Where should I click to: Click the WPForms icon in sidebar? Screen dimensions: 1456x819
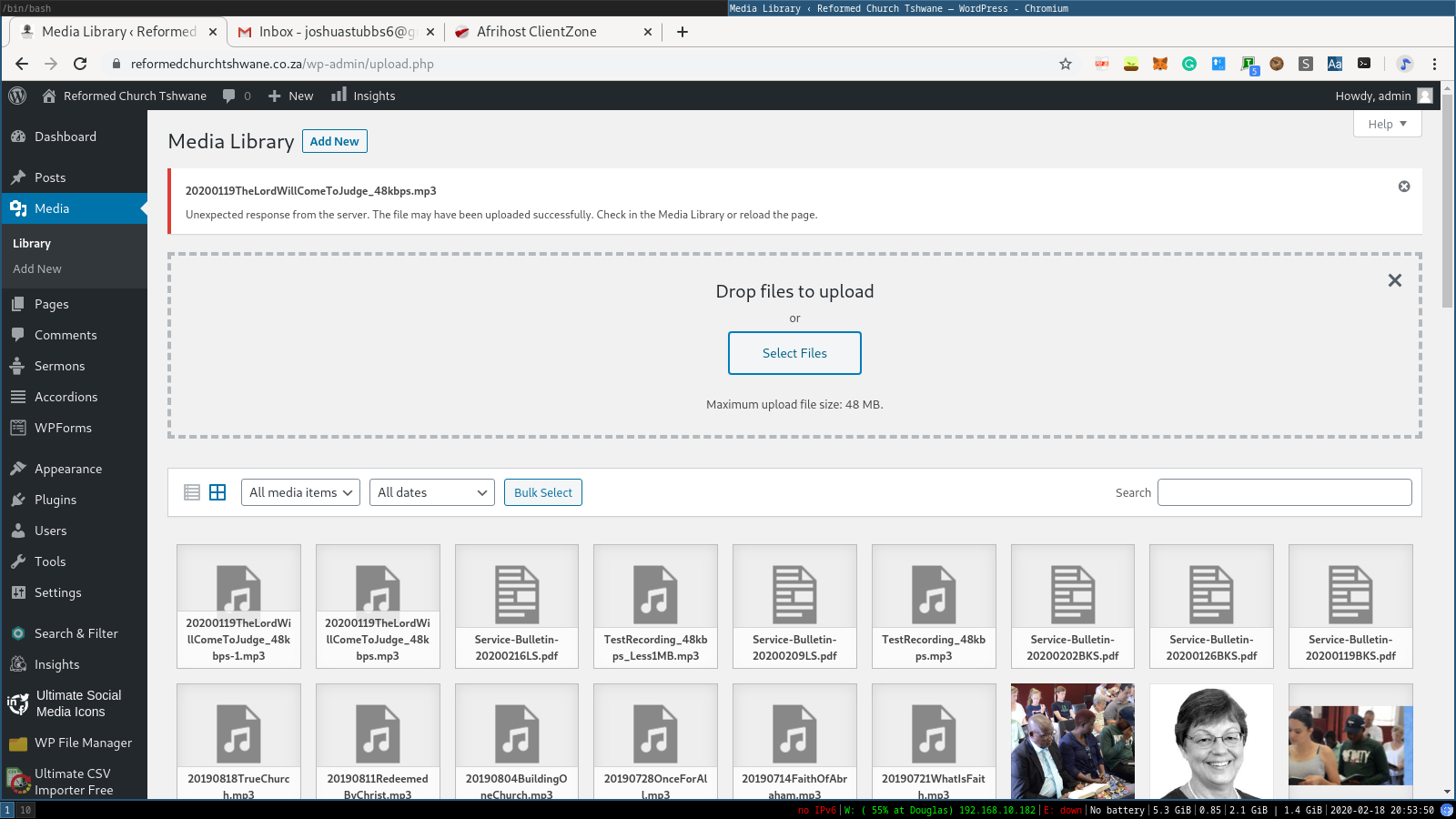click(18, 428)
